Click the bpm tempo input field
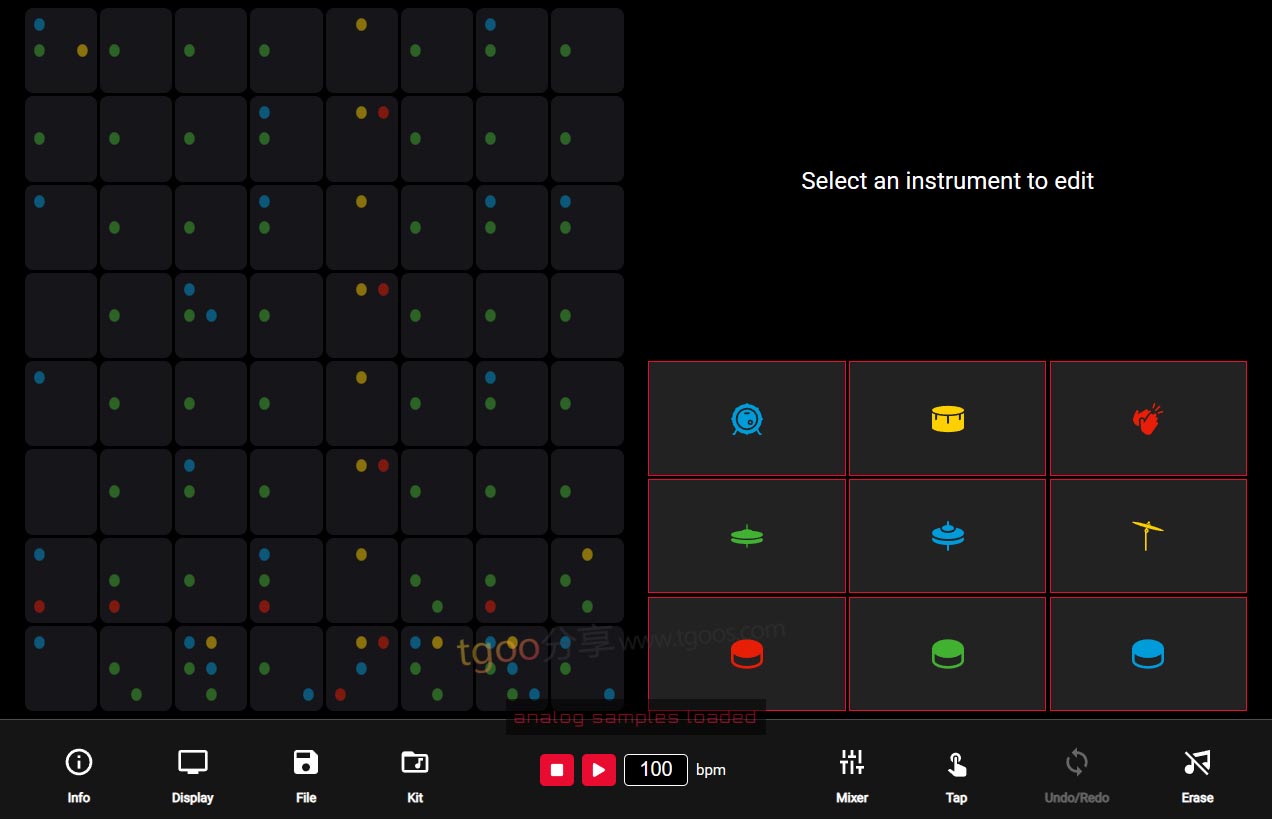This screenshot has height=819, width=1272. tap(655, 769)
